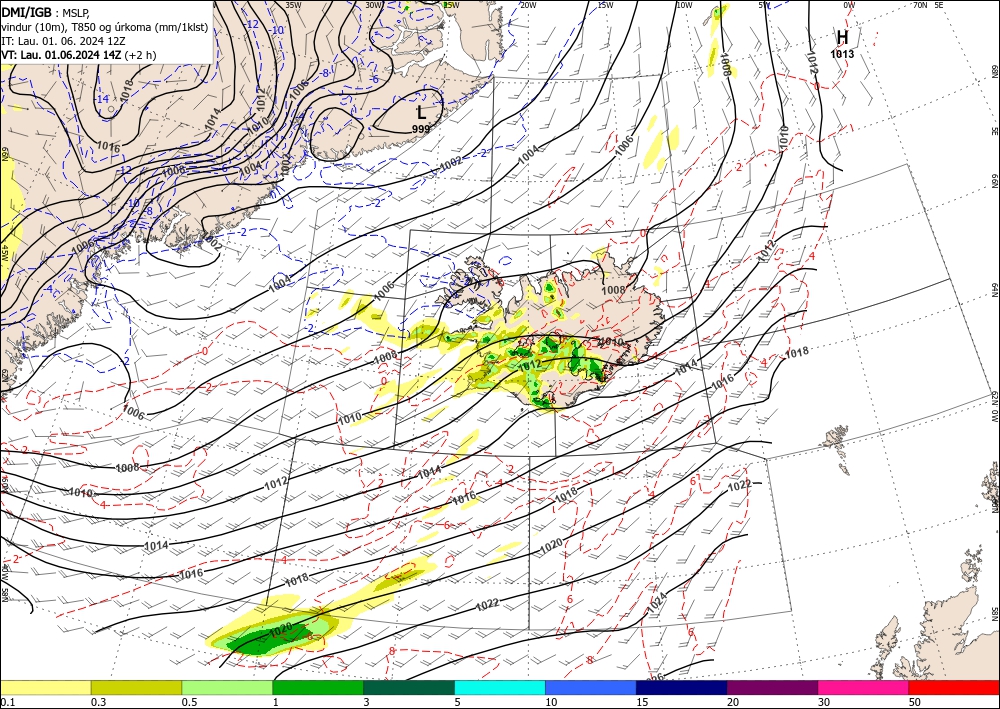Select the dark green 3–5 legend band

pos(409,687)
